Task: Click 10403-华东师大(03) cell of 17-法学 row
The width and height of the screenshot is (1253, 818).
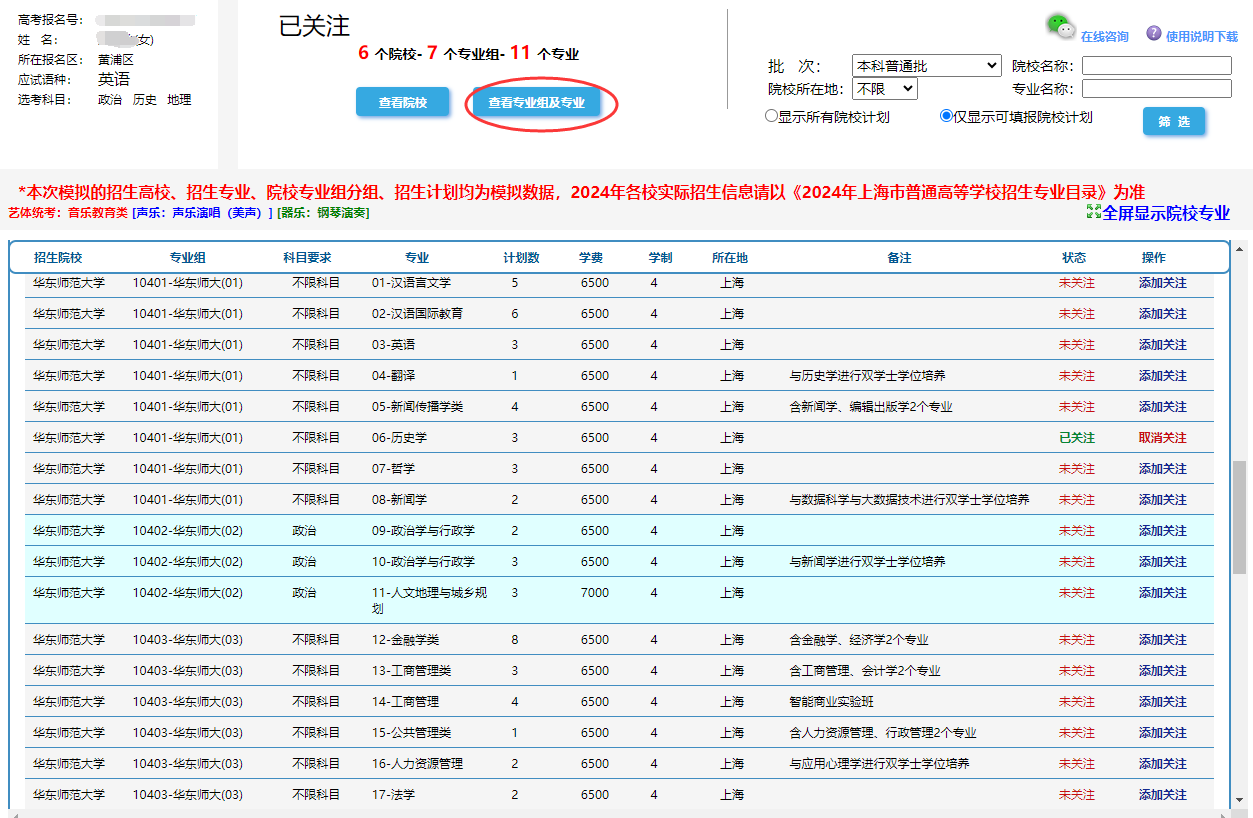Action: point(188,795)
